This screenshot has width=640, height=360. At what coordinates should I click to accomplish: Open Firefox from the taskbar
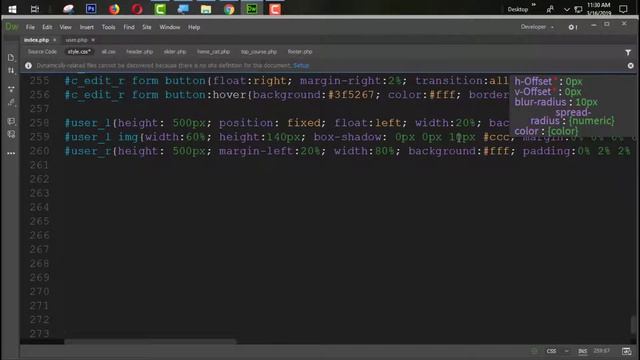pyautogui.click(x=114, y=9)
